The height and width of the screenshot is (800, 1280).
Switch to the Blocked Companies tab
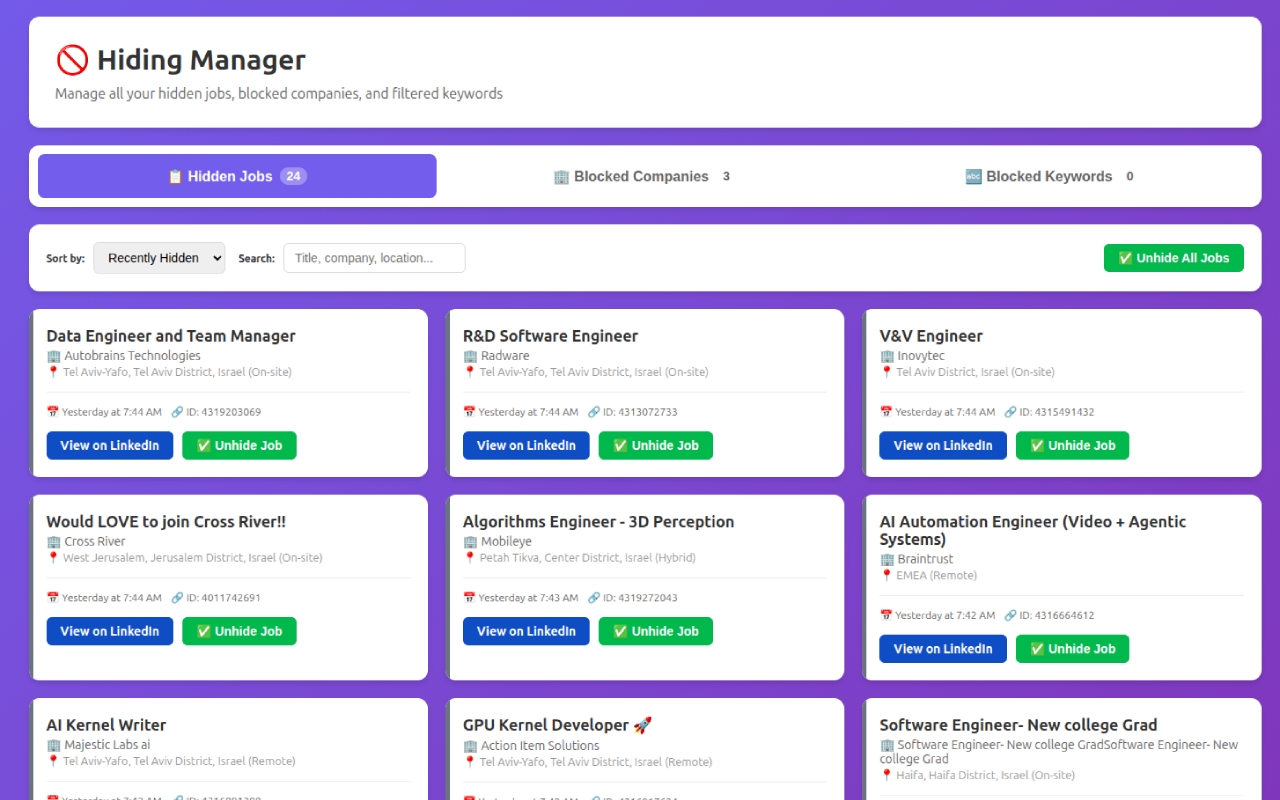click(x=641, y=176)
